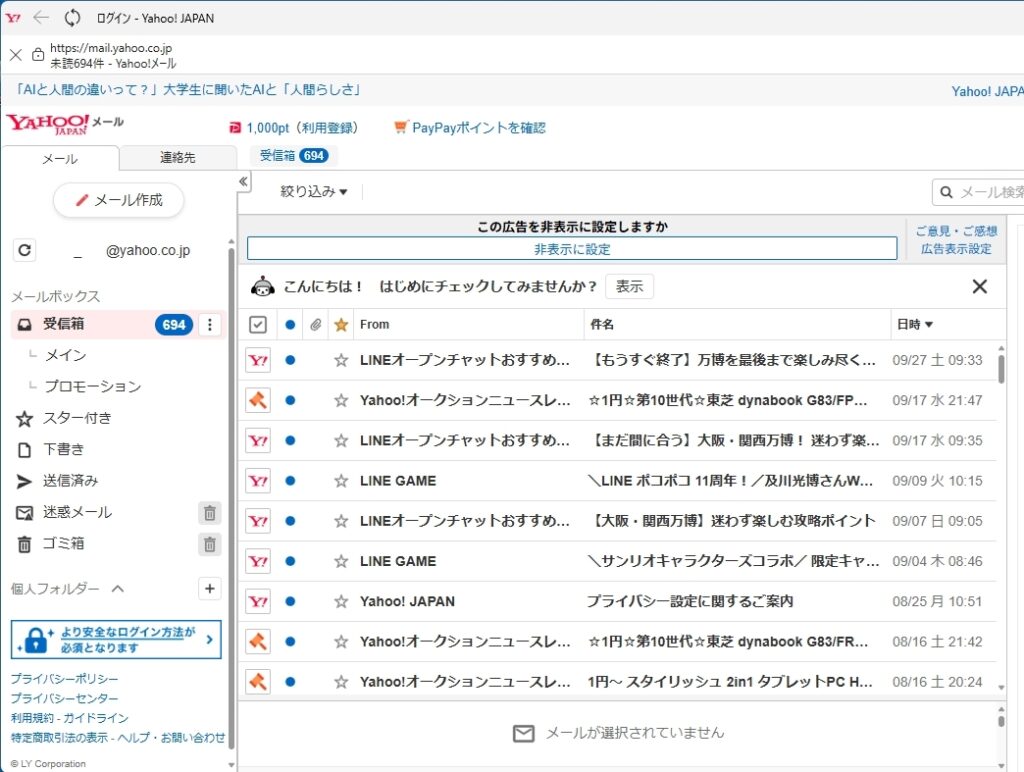This screenshot has width=1024, height=772.
Task: Add a new personal folder with plus icon
Action: 209,589
